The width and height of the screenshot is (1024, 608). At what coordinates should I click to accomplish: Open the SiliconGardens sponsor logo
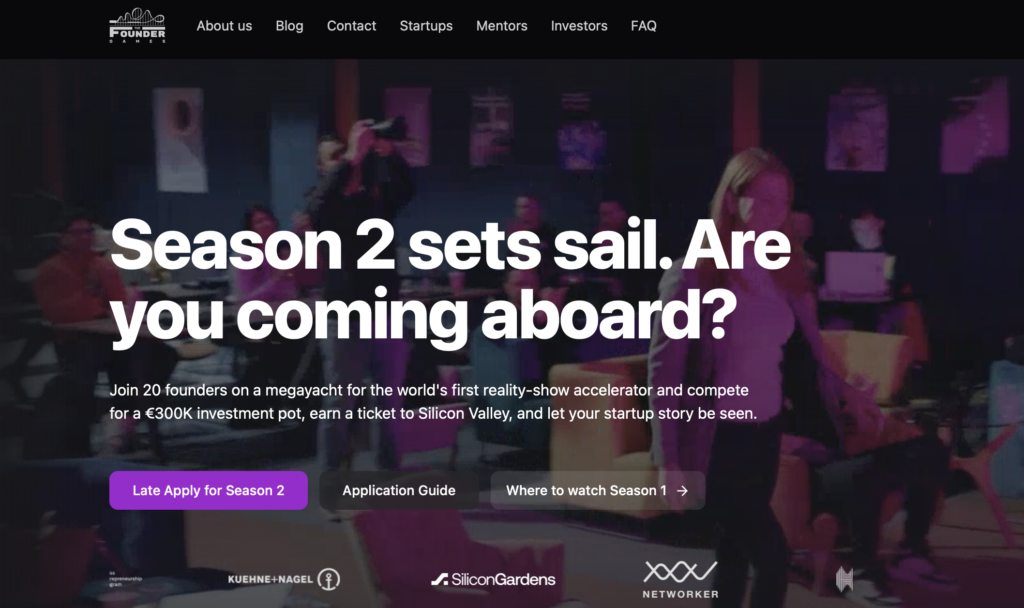pyautogui.click(x=493, y=579)
